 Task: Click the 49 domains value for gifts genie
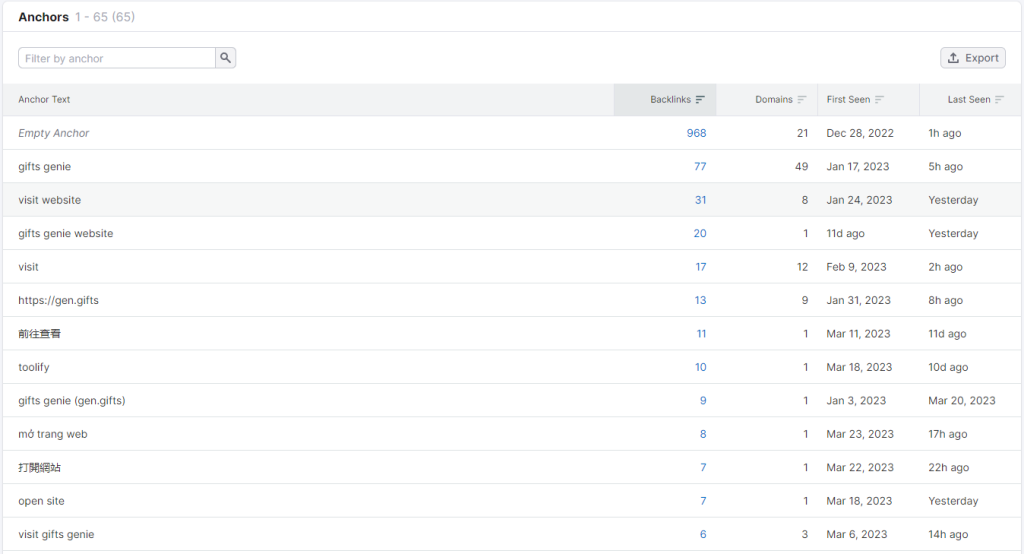pos(801,167)
